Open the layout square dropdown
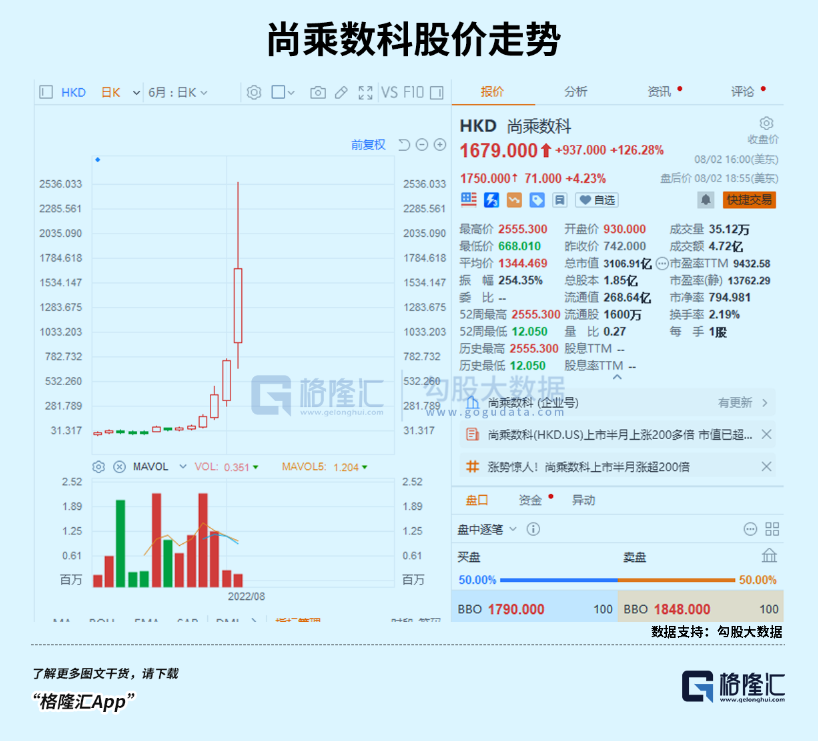The image size is (818, 741). (x=283, y=92)
